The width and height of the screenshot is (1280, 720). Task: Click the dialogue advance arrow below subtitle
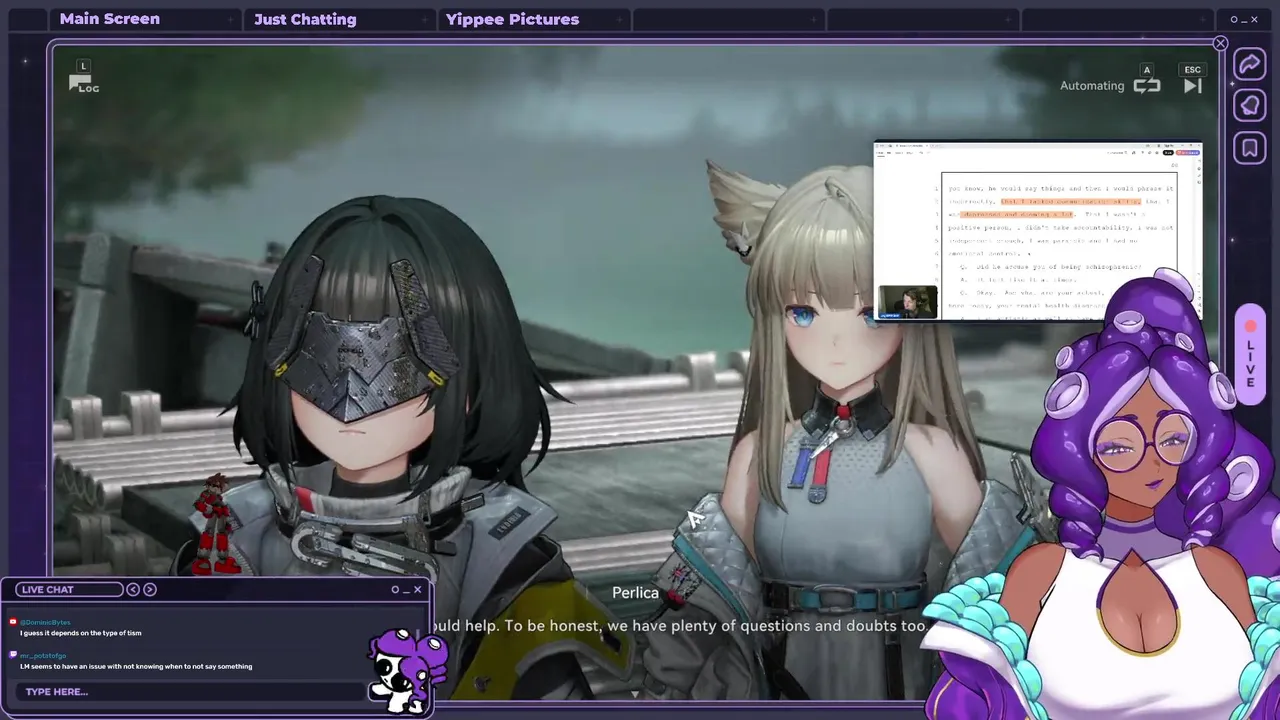pos(634,693)
